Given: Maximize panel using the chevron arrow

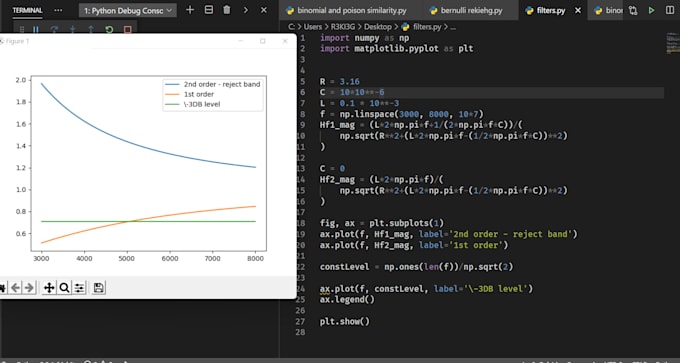Looking at the screenshot, I should tap(245, 10).
